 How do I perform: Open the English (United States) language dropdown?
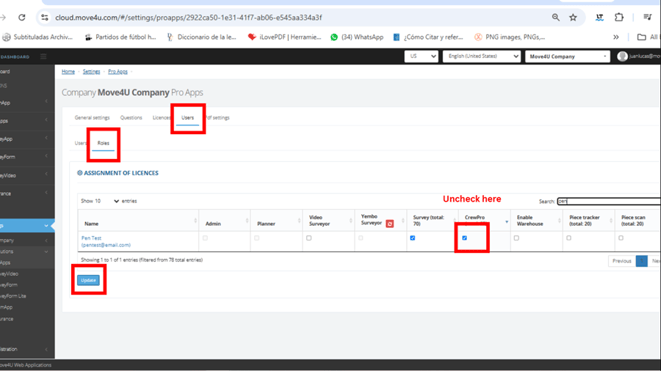coord(481,56)
